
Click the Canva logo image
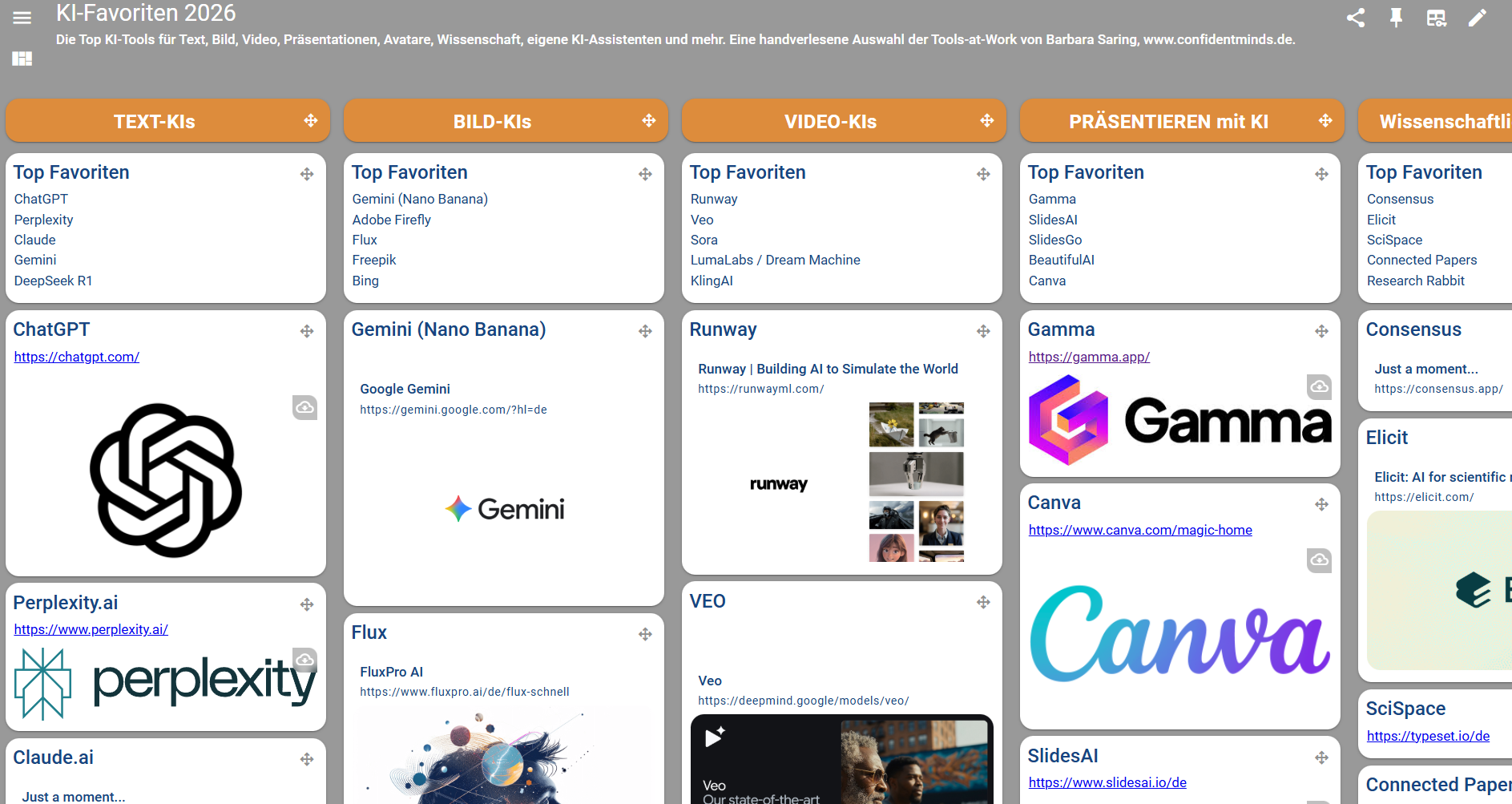click(1179, 633)
